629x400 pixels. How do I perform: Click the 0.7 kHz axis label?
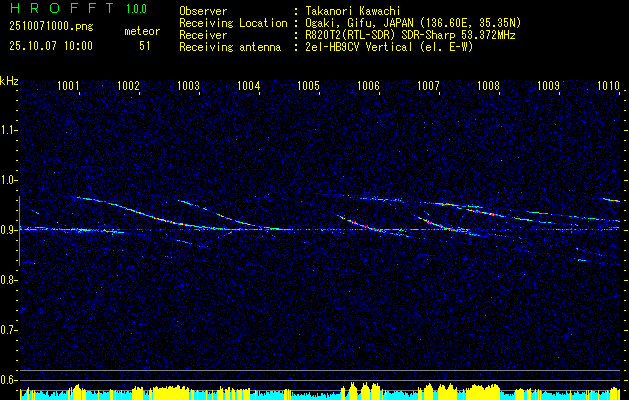point(8,330)
